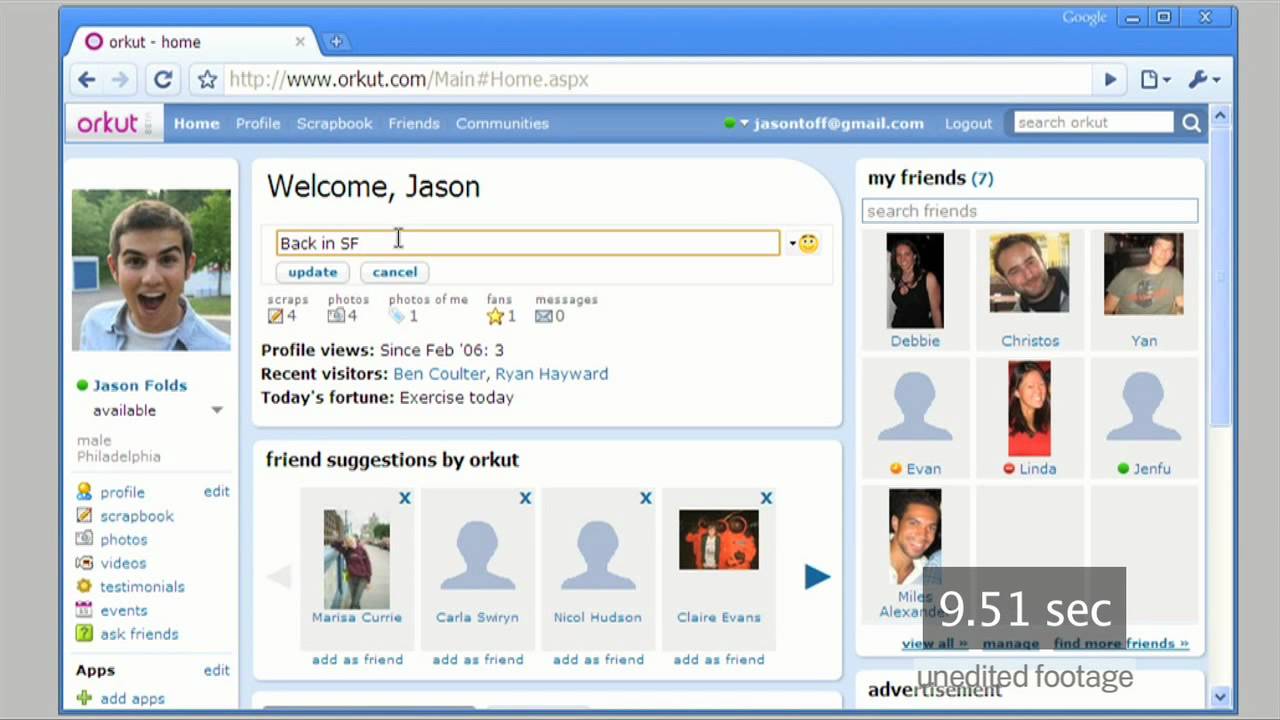
Task: Click the ask friends question icon
Action: pyautogui.click(x=84, y=634)
